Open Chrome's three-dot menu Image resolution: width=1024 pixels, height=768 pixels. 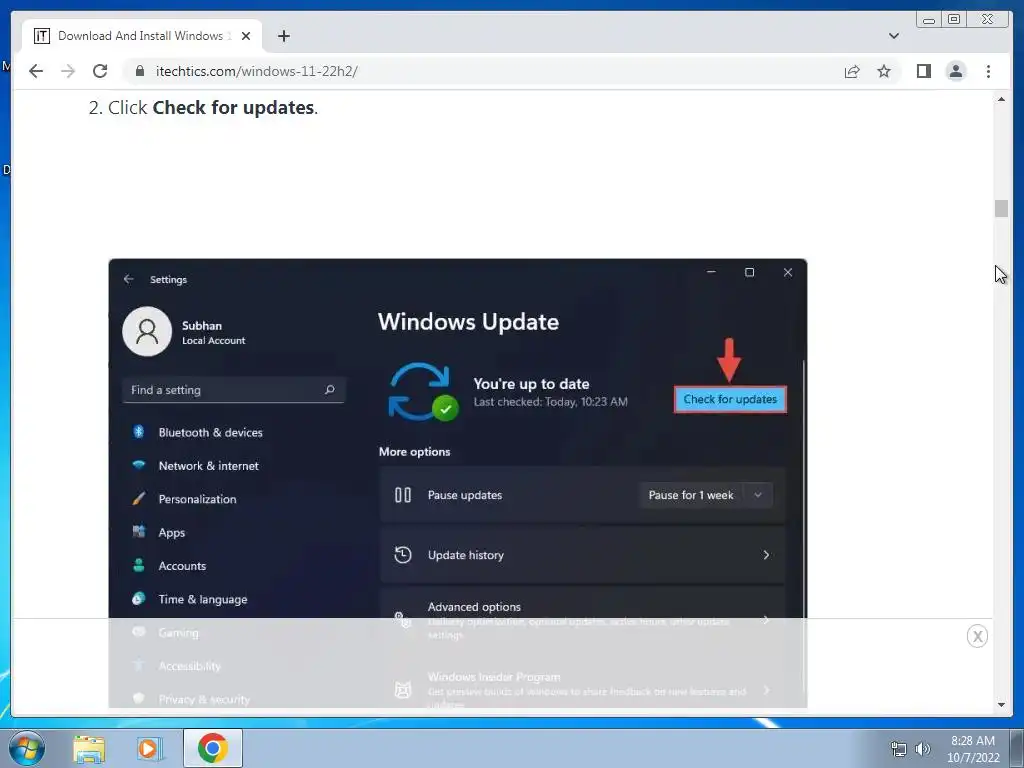[988, 71]
